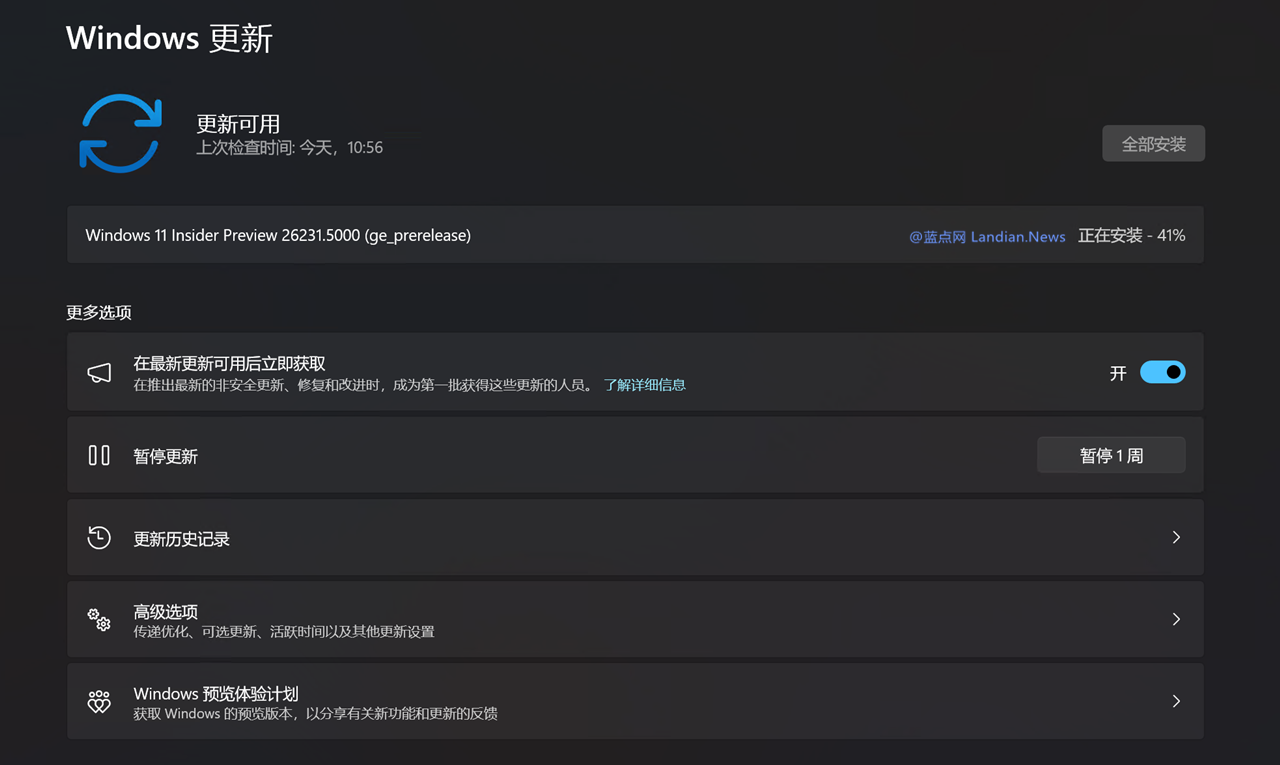Click the history clock icon
Image resolution: width=1280 pixels, height=765 pixels.
99,537
